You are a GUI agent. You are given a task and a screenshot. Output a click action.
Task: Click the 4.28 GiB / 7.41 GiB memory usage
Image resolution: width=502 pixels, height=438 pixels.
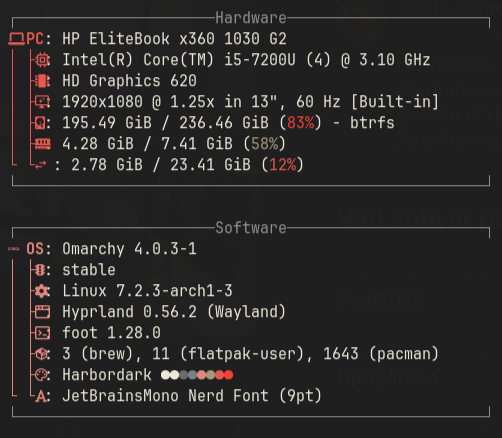pos(147,144)
